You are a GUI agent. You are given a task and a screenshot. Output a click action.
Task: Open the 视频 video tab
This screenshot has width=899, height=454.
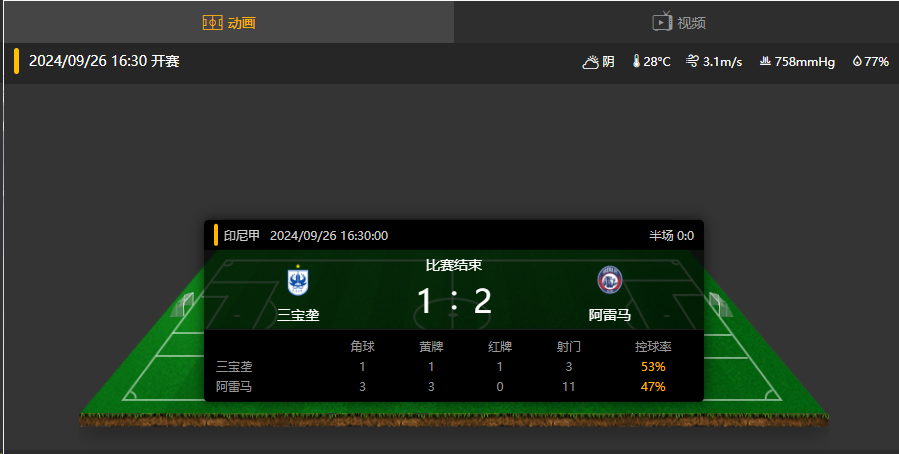tap(677, 22)
